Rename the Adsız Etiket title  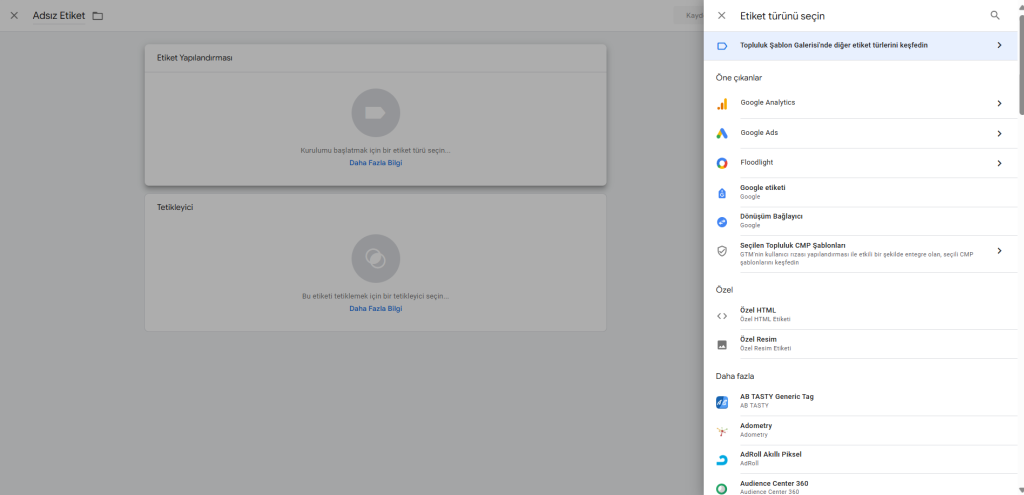pos(59,16)
